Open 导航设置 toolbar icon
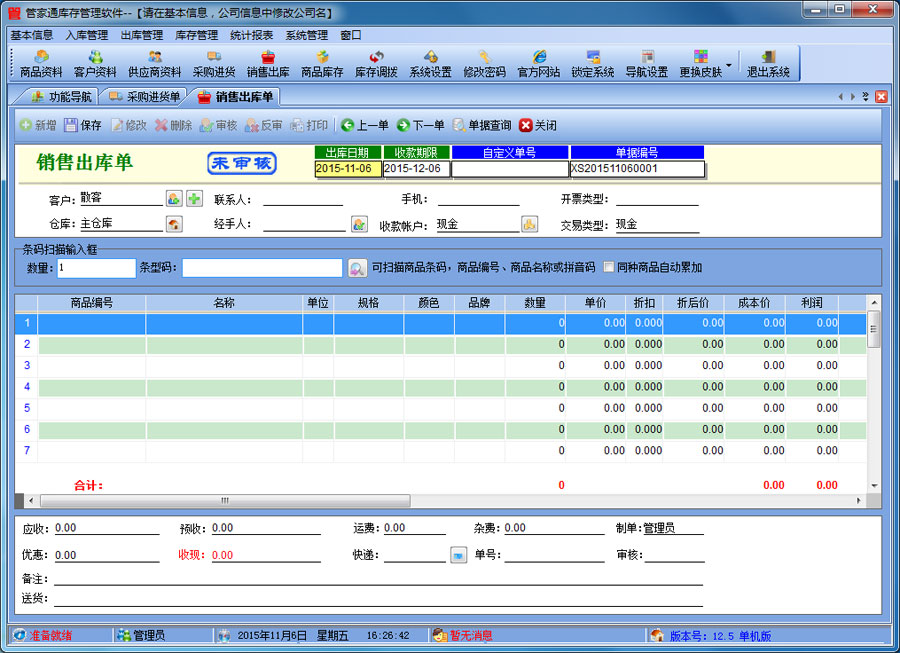Screen dimensions: 900x653 pyautogui.click(x=647, y=64)
